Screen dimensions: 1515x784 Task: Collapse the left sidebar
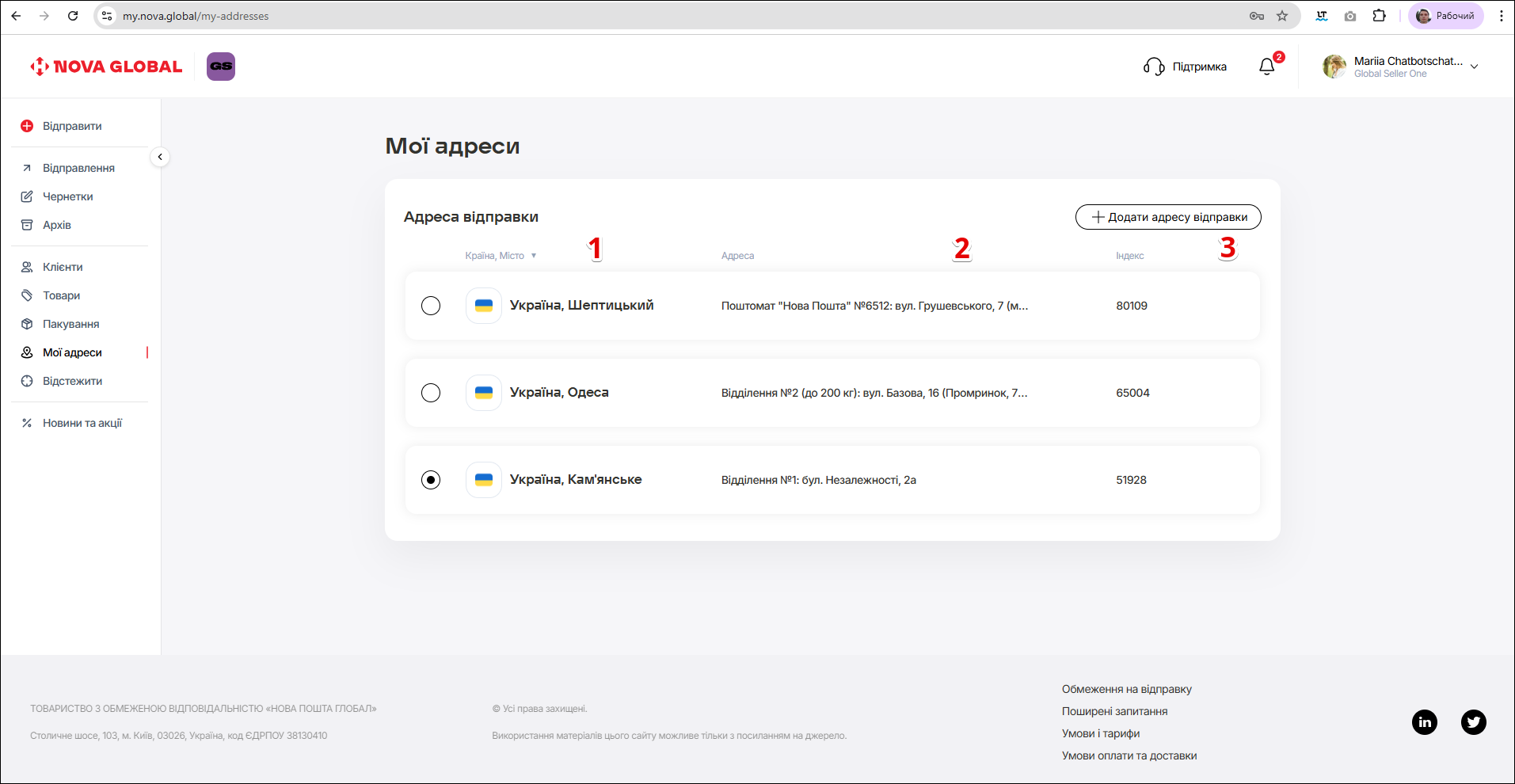(160, 157)
